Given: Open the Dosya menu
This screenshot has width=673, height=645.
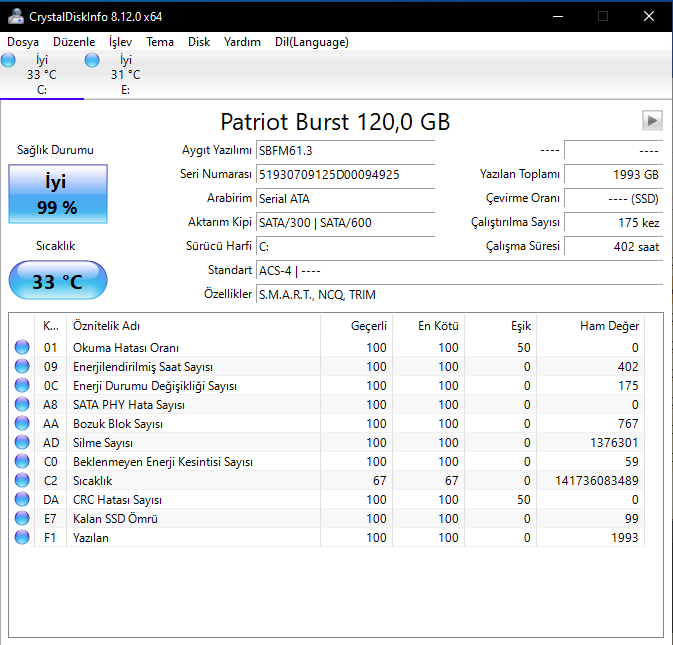Looking at the screenshot, I should pyautogui.click(x=23, y=42).
